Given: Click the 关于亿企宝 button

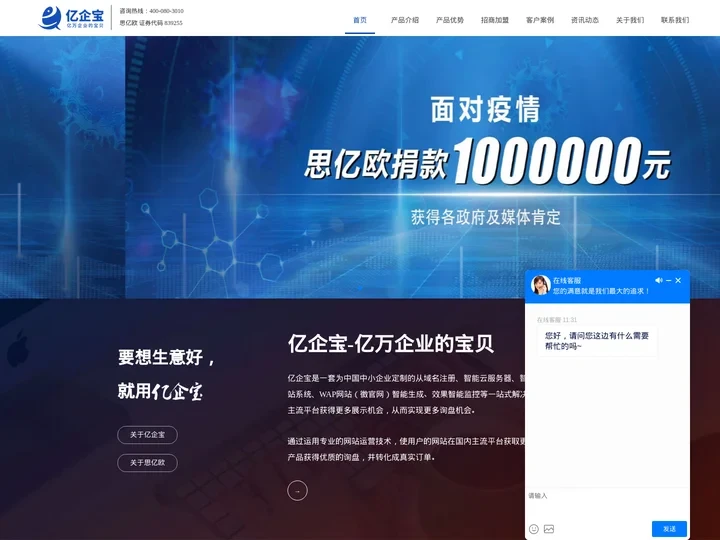Looking at the screenshot, I should [x=147, y=435].
